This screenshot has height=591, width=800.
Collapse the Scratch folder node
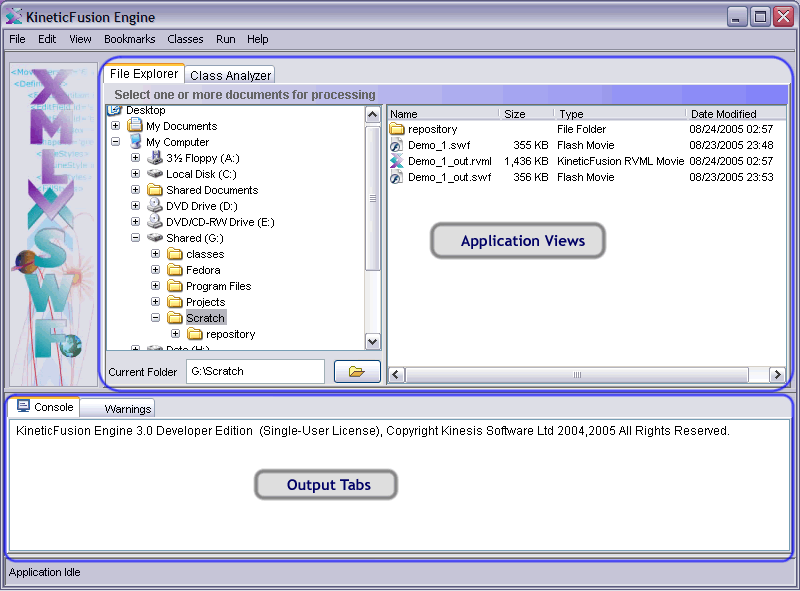click(x=156, y=317)
